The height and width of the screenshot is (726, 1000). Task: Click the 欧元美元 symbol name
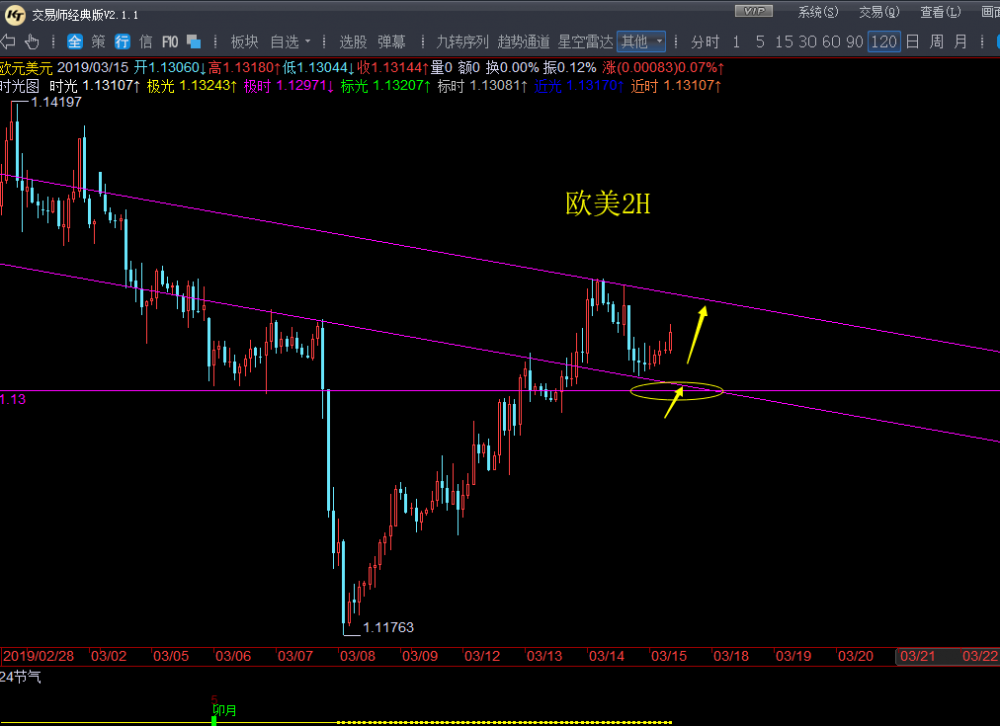pos(26,68)
